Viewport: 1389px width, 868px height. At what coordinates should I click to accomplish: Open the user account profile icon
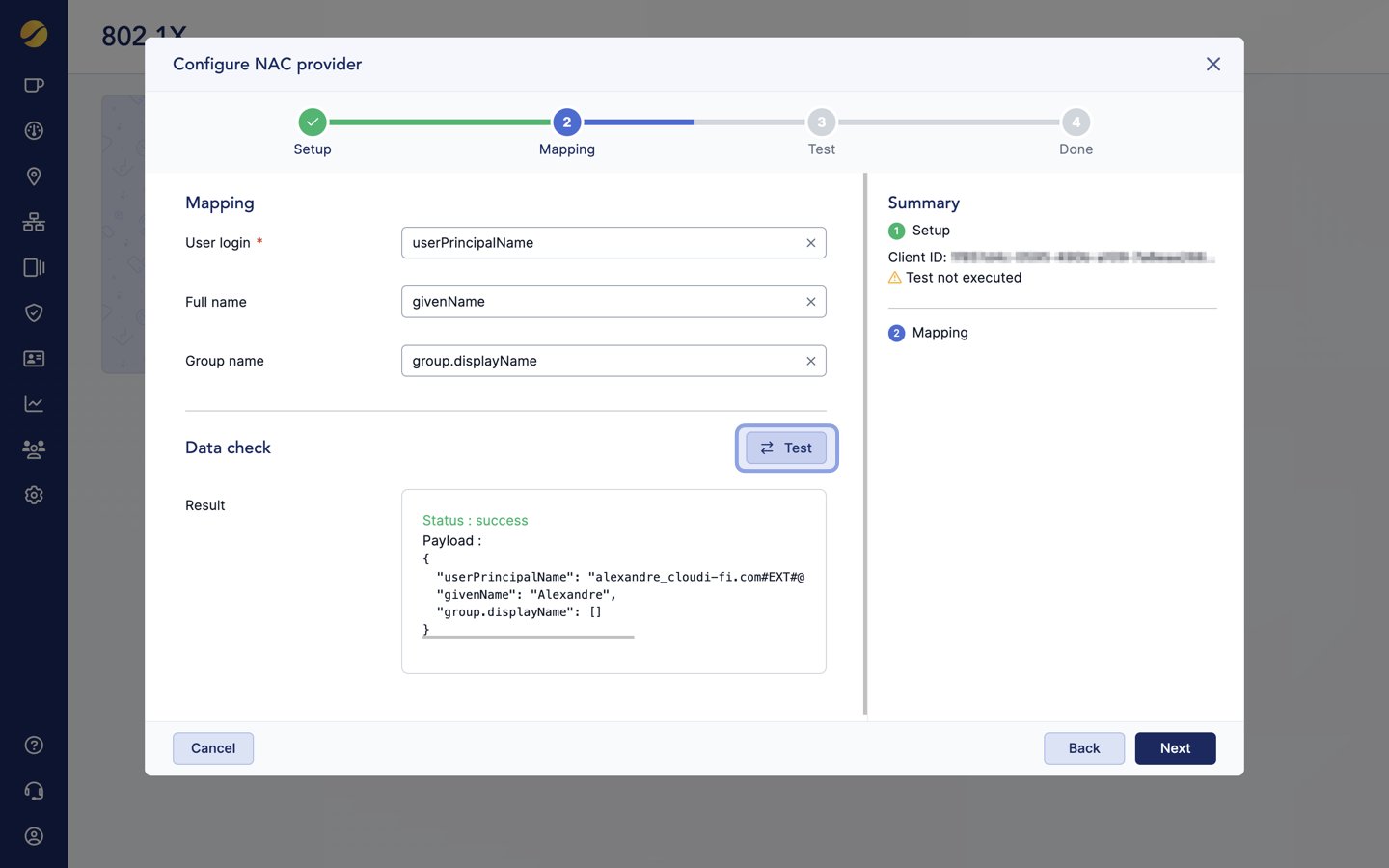[34, 836]
